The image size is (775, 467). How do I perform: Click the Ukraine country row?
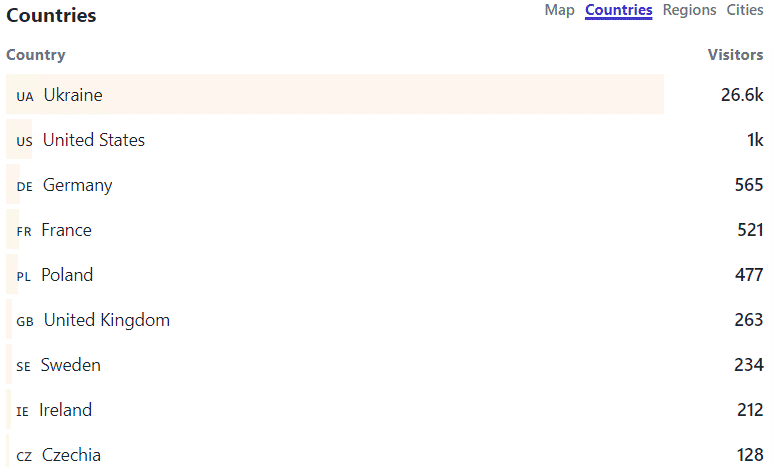pos(385,94)
